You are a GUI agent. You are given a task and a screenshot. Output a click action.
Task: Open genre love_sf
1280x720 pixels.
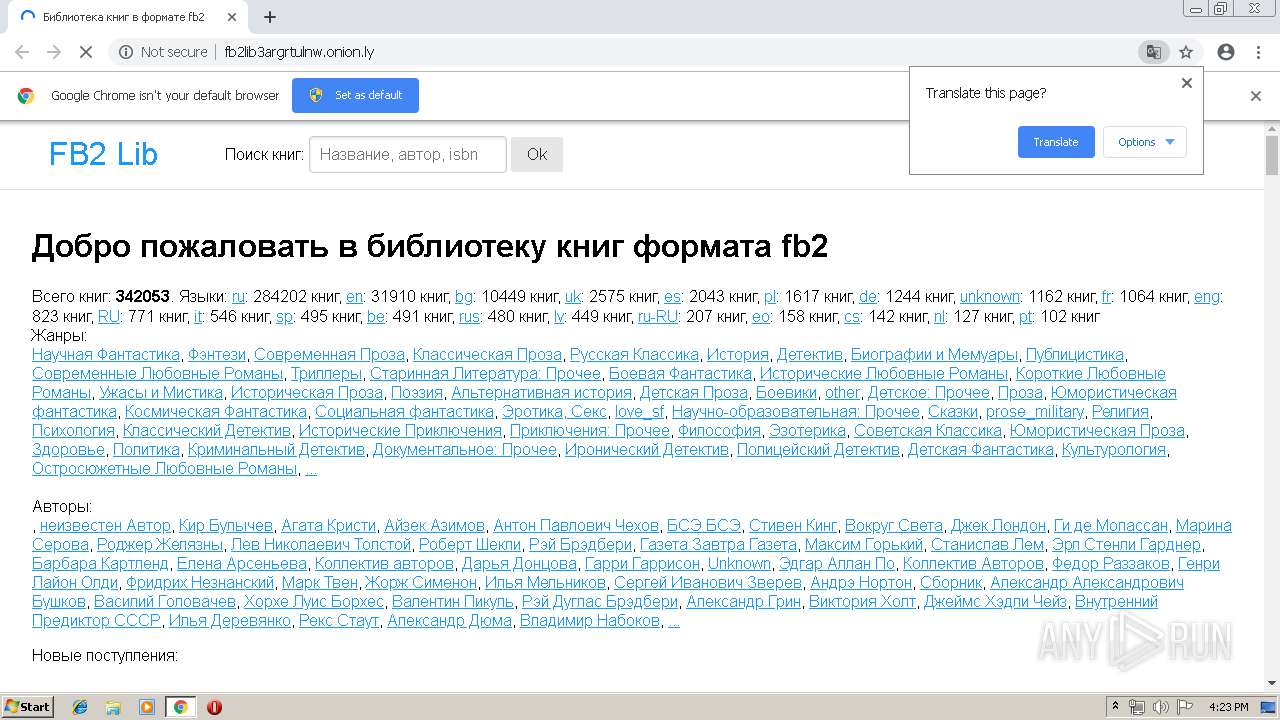pos(639,412)
